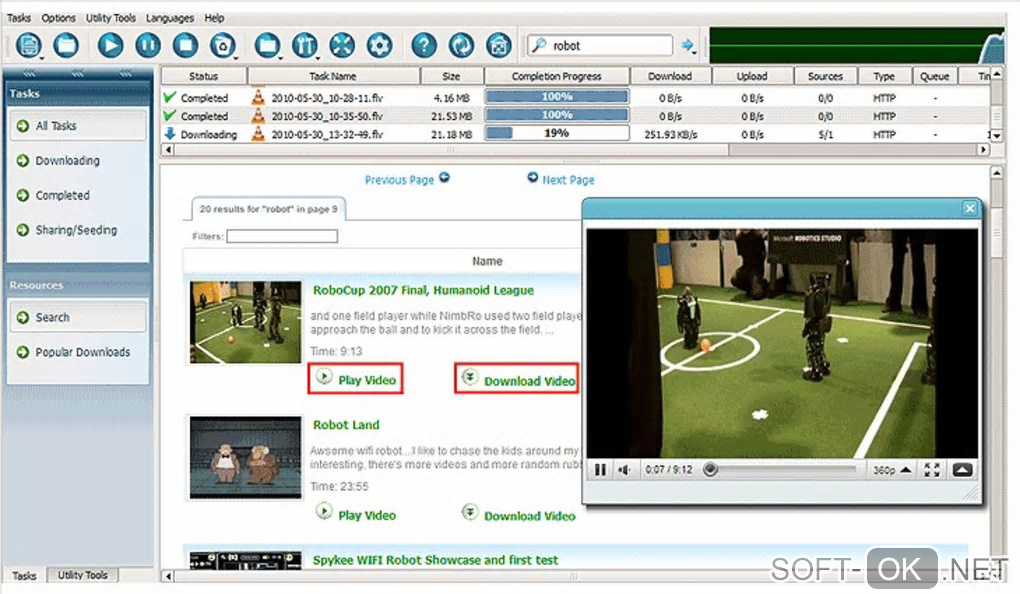Open the utility tools wrench icon
The image size is (1020, 594).
(x=304, y=45)
